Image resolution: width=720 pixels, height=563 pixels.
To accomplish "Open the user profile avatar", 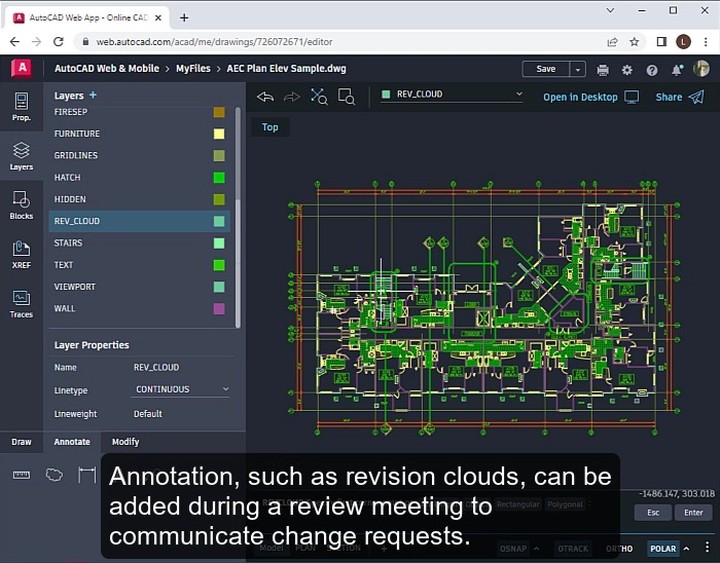I will pos(701,69).
